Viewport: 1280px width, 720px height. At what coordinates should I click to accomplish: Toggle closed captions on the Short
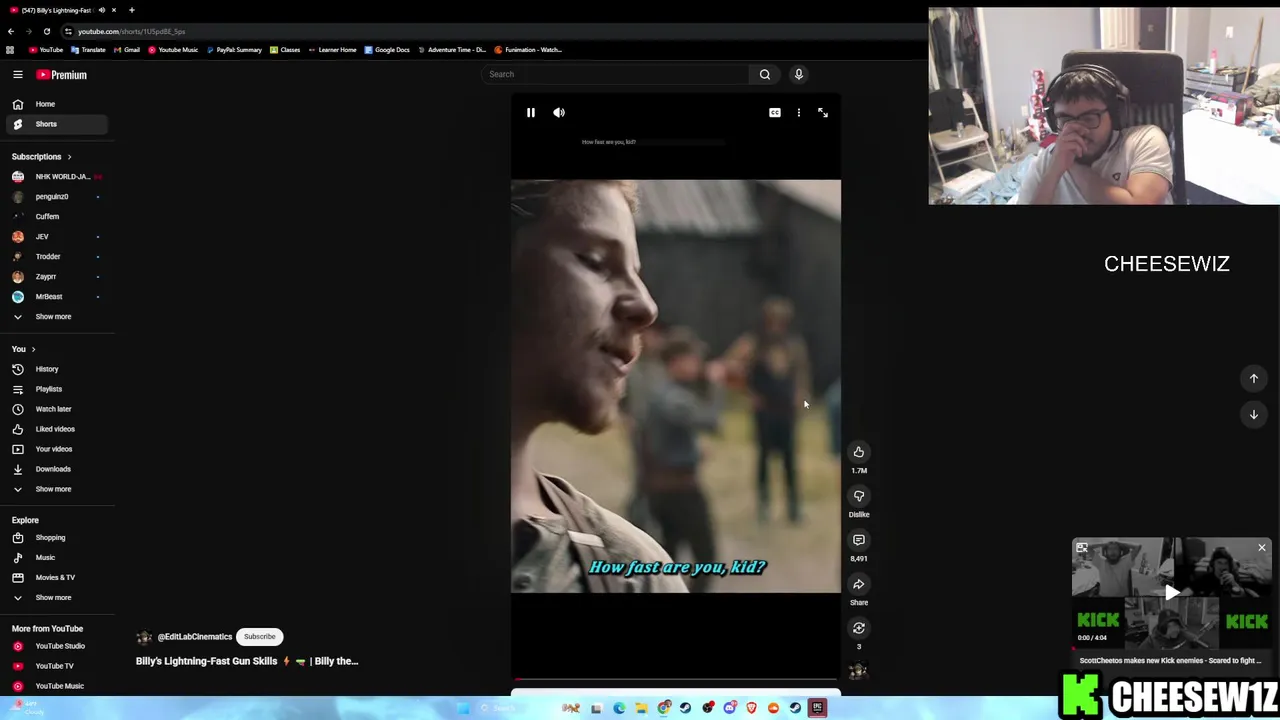pos(775,113)
